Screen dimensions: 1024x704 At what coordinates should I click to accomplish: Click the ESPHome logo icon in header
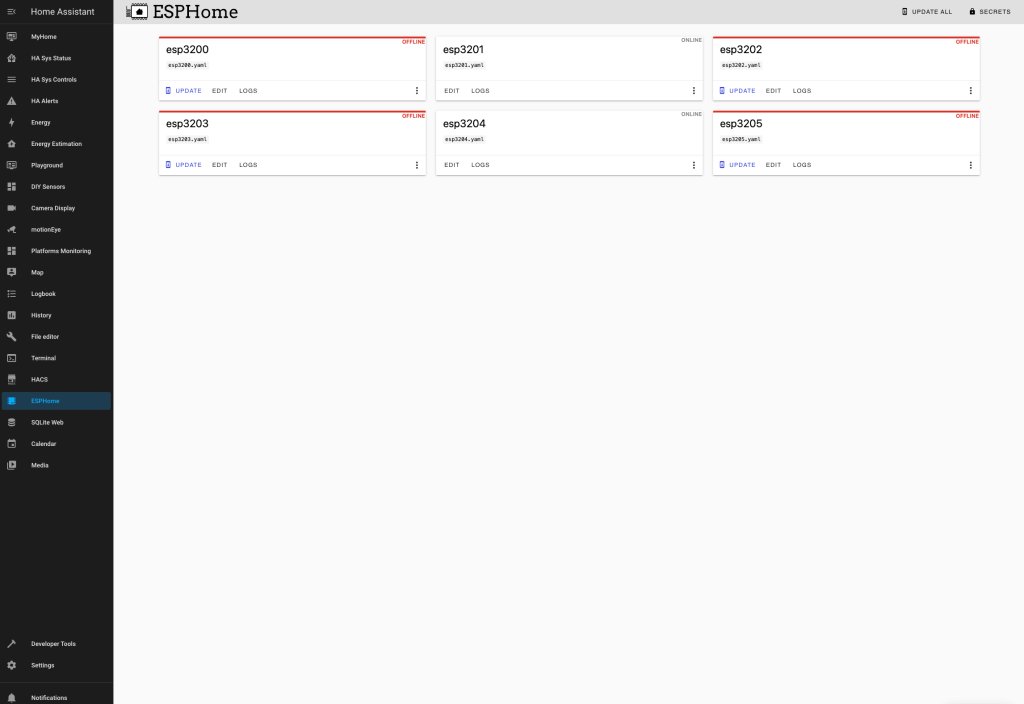(137, 12)
